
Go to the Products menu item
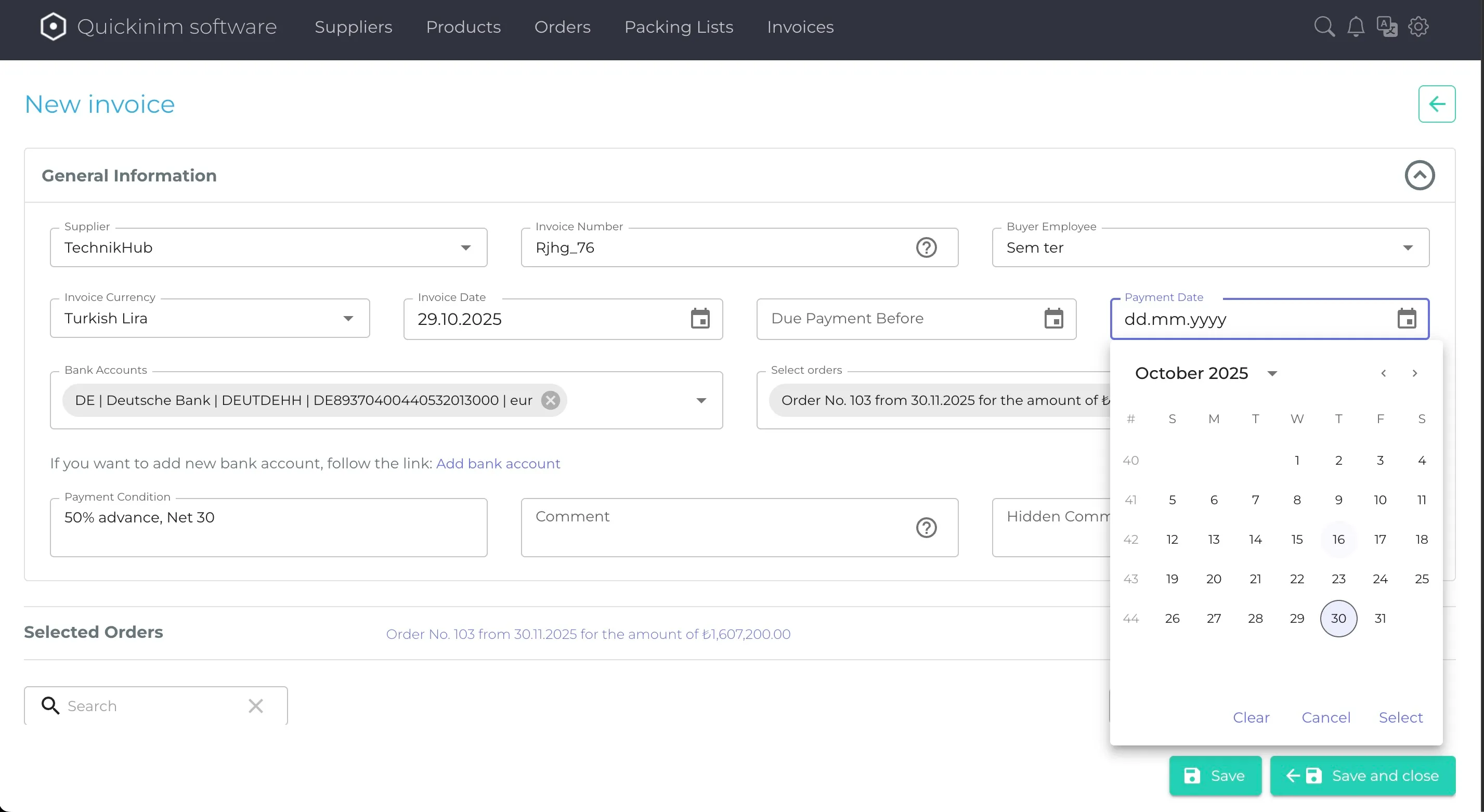point(463,27)
